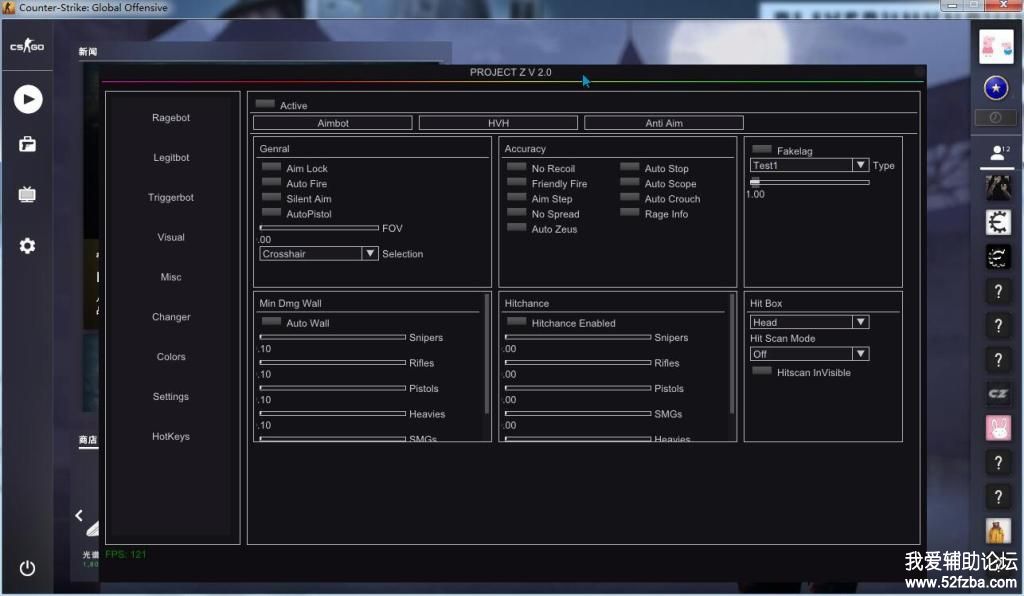This screenshot has height=596, width=1024.
Task: Enable the Hitscan InVisible checkbox
Action: [x=761, y=371]
